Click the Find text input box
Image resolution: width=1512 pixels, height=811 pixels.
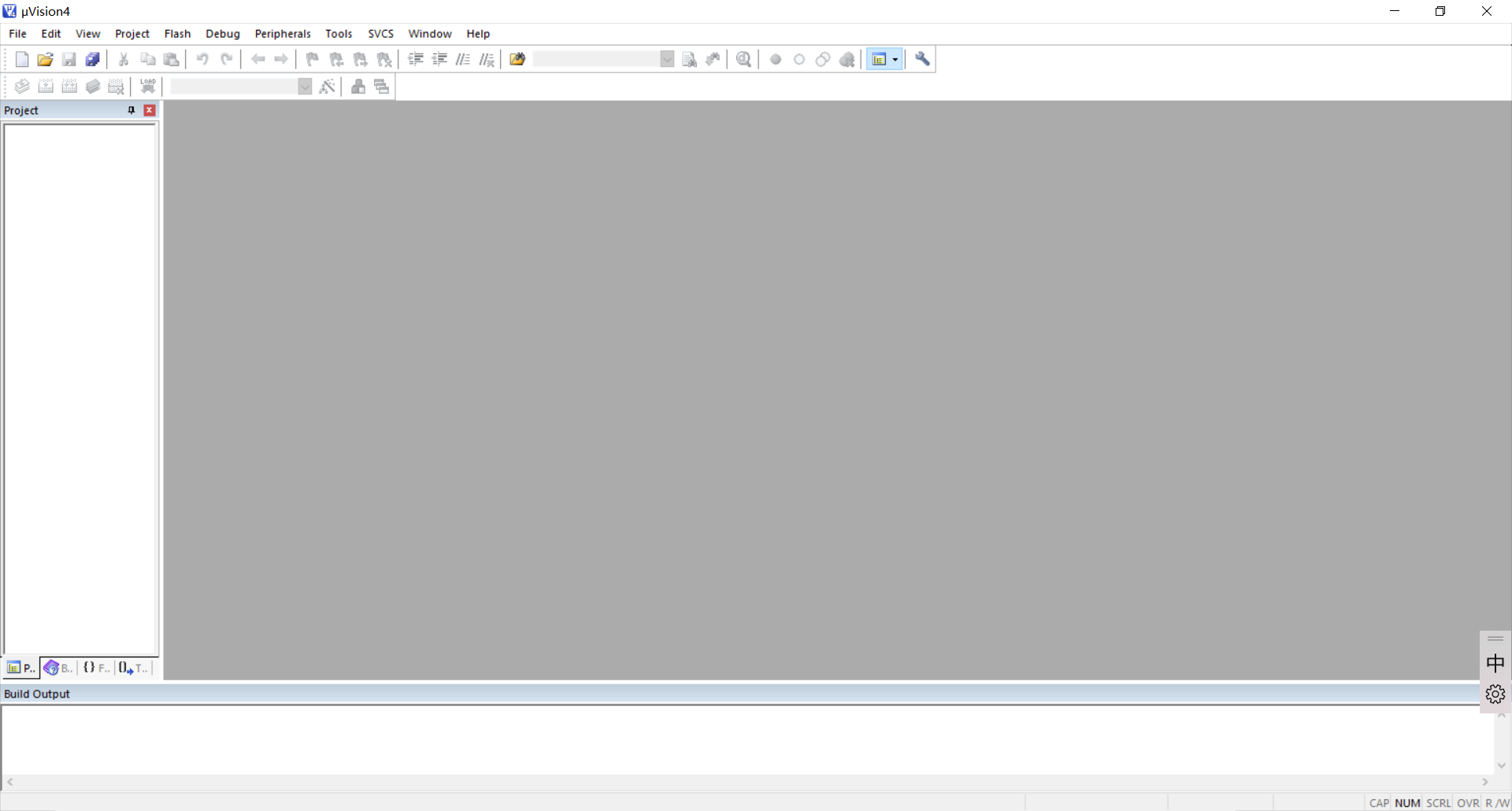click(596, 59)
